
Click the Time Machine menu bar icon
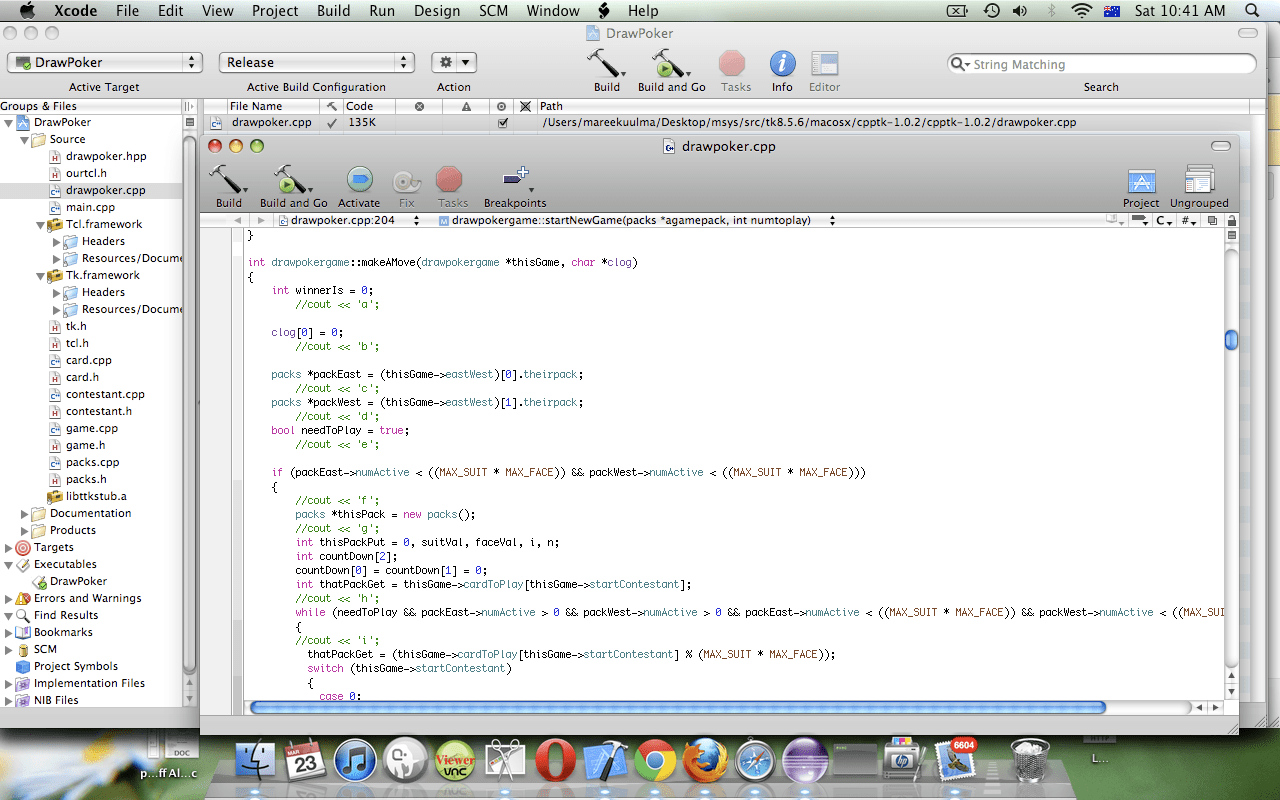(991, 11)
